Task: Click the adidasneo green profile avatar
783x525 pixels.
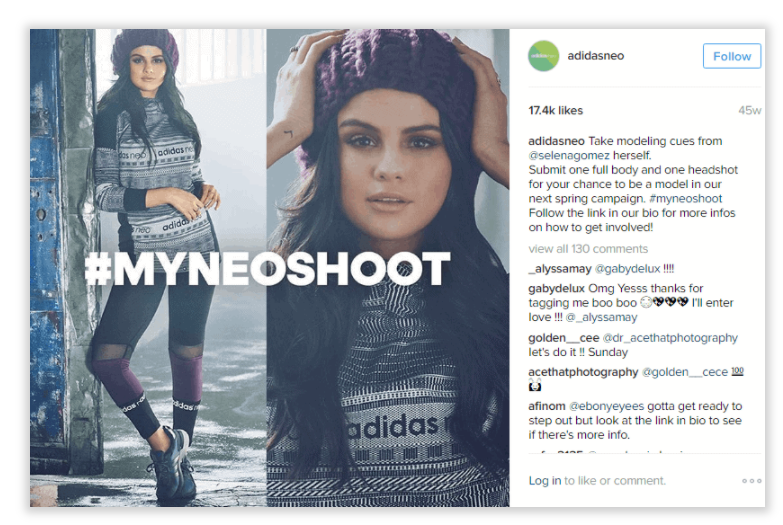Action: (x=543, y=56)
